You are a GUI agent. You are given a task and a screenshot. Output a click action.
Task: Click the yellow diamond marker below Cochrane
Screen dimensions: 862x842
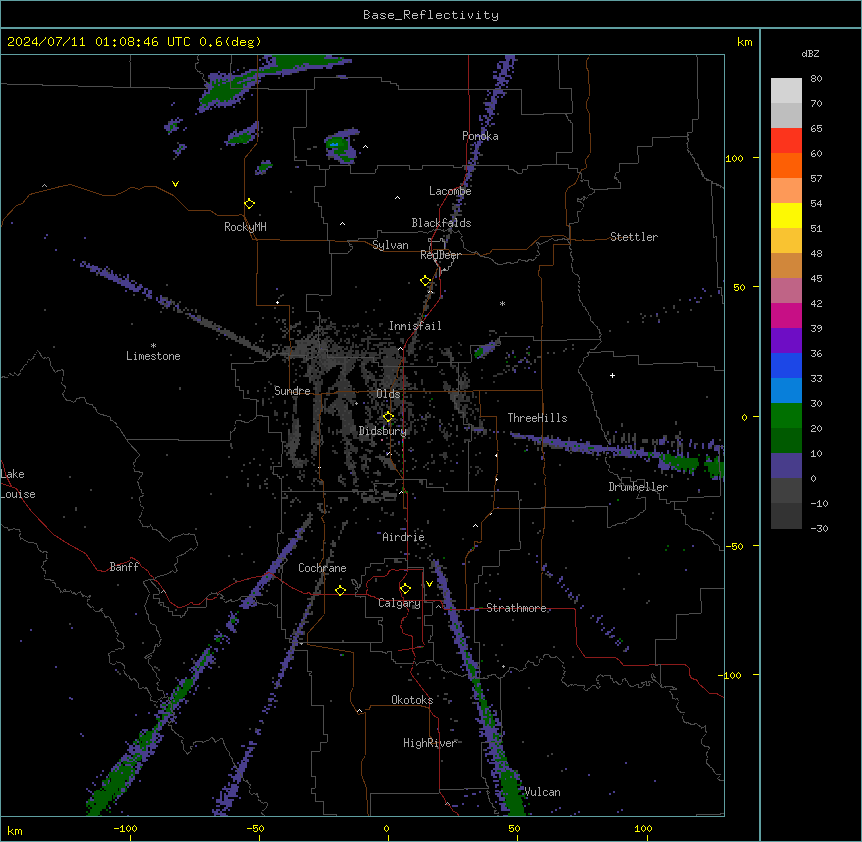pyautogui.click(x=340, y=590)
